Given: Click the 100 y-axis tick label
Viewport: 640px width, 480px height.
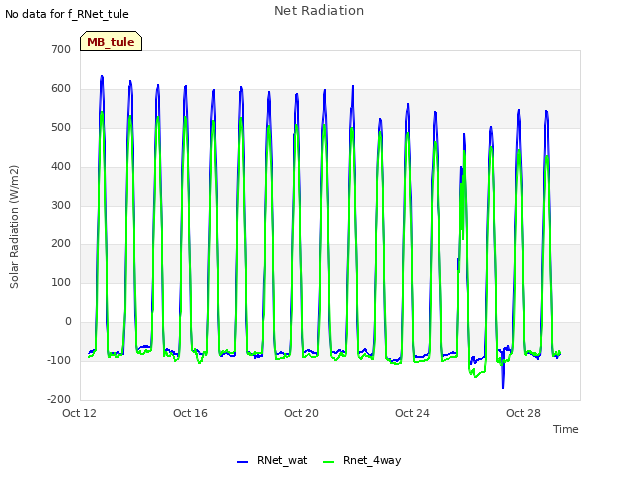Looking at the screenshot, I should coord(61,282).
